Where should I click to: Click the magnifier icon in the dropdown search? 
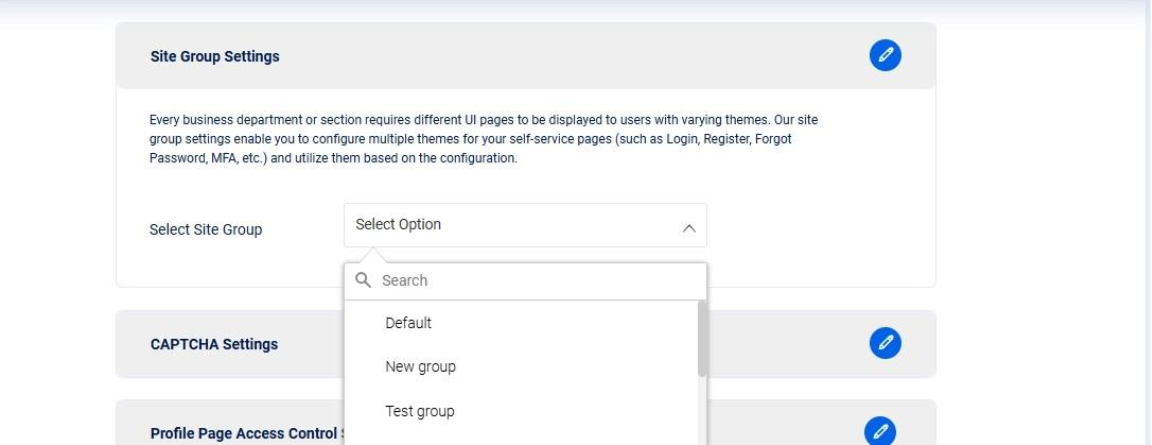click(363, 281)
